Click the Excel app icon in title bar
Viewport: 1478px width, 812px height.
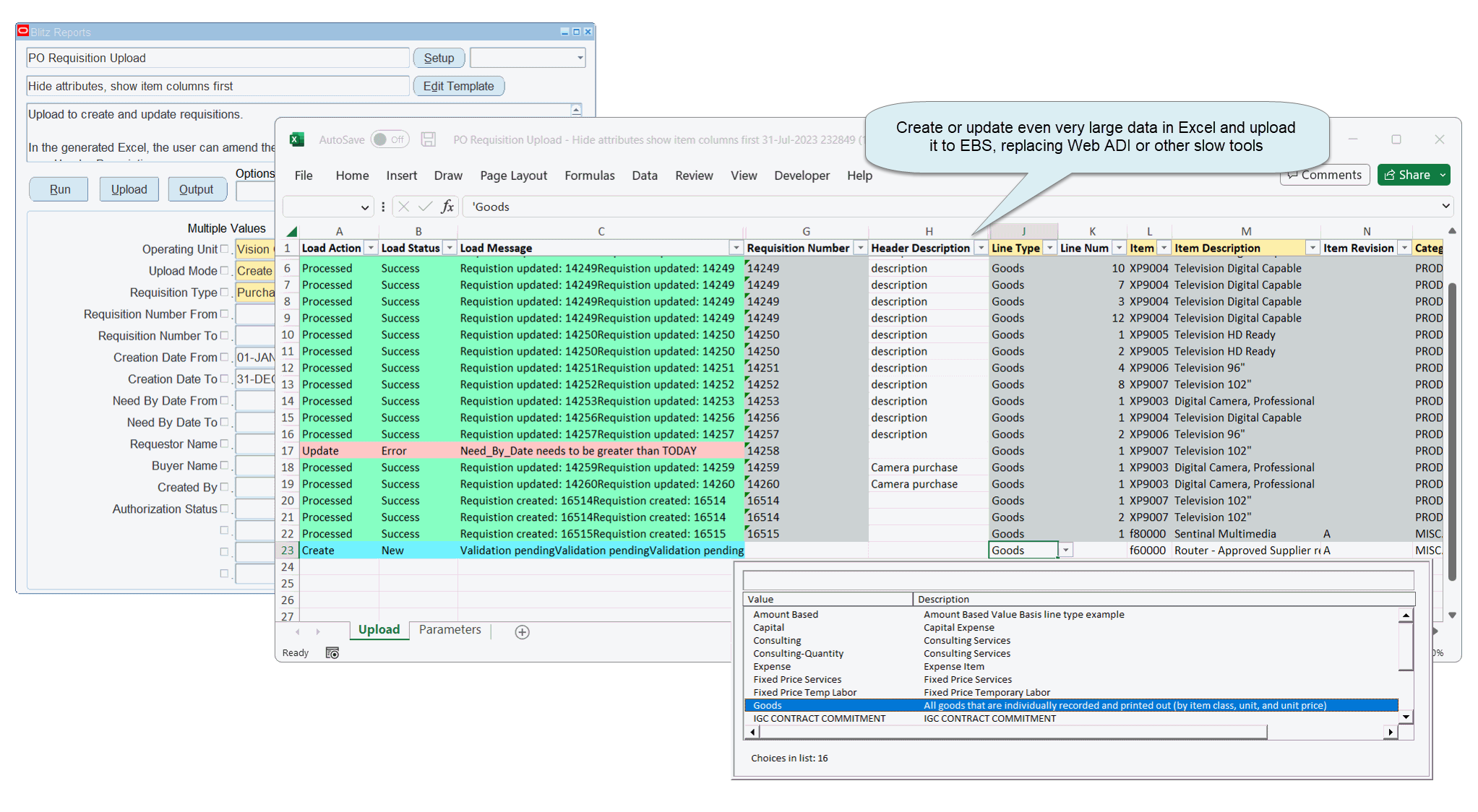pyautogui.click(x=296, y=139)
